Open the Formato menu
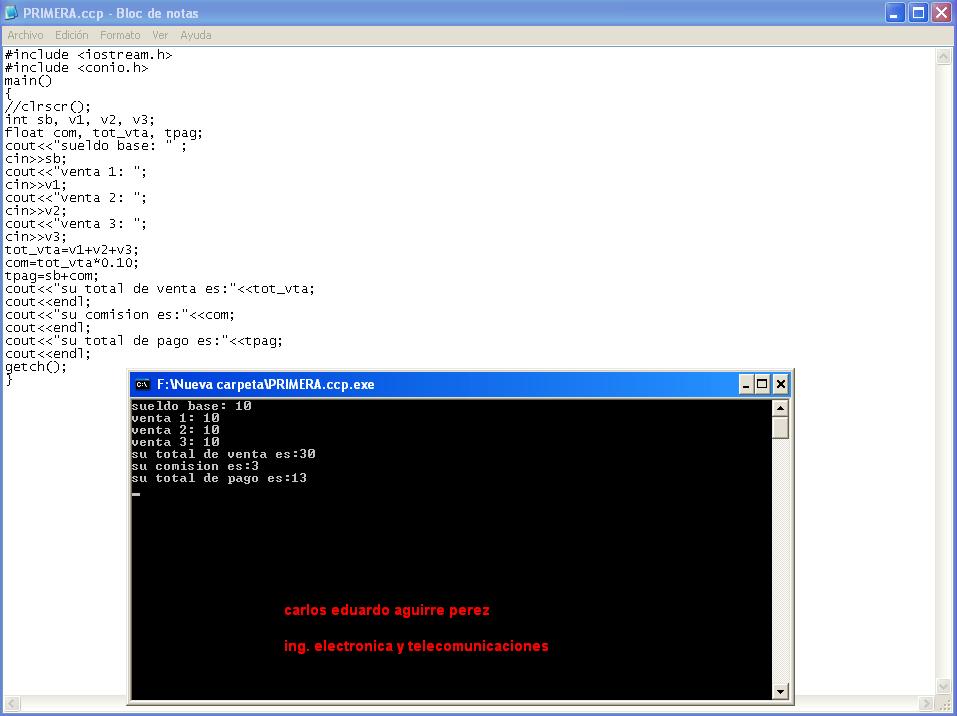This screenshot has width=957, height=716. [120, 35]
